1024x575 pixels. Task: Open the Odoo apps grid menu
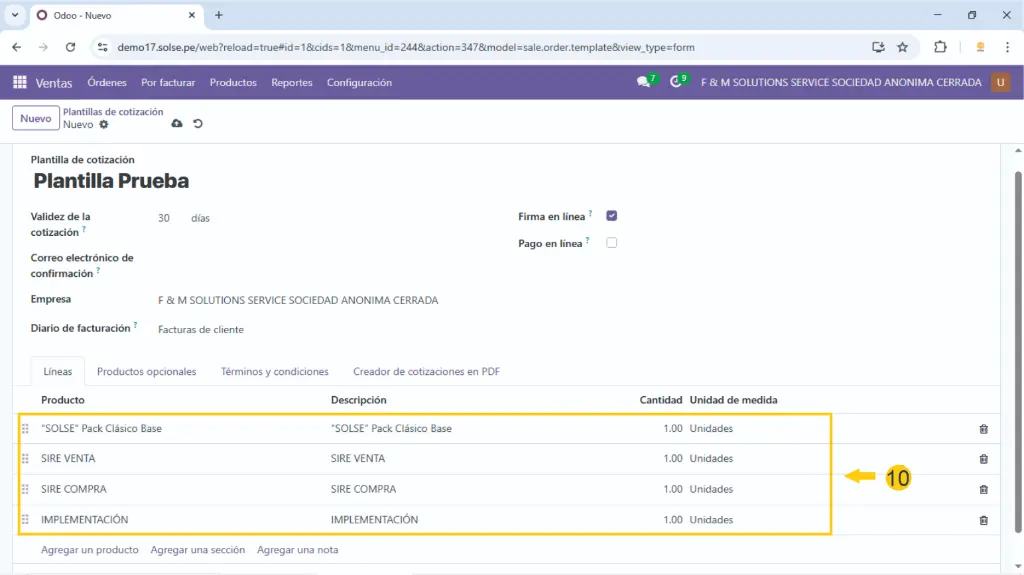(x=20, y=83)
